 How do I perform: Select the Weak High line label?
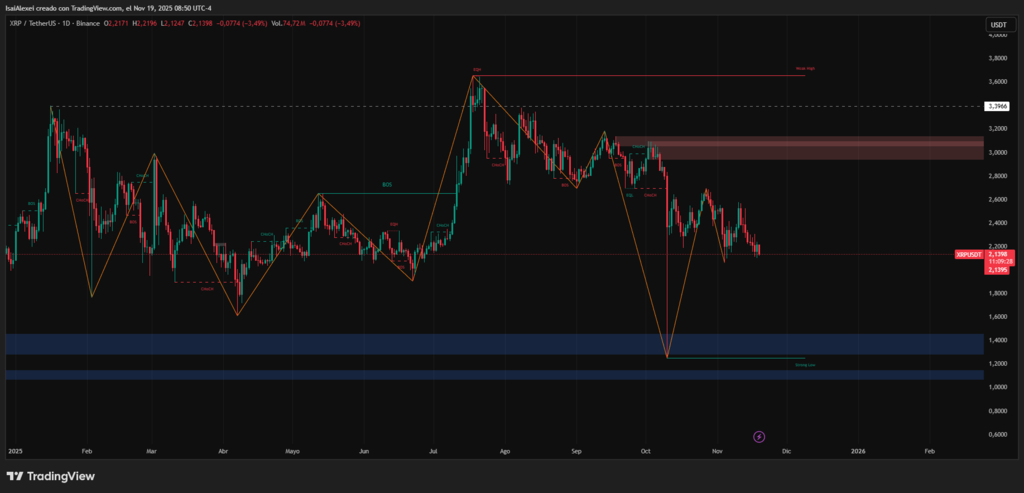coord(805,68)
